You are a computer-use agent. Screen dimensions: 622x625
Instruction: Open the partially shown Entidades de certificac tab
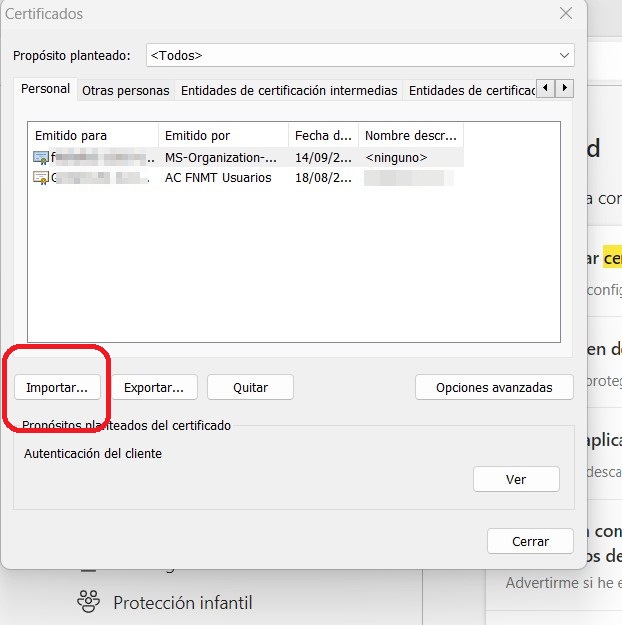(x=472, y=91)
